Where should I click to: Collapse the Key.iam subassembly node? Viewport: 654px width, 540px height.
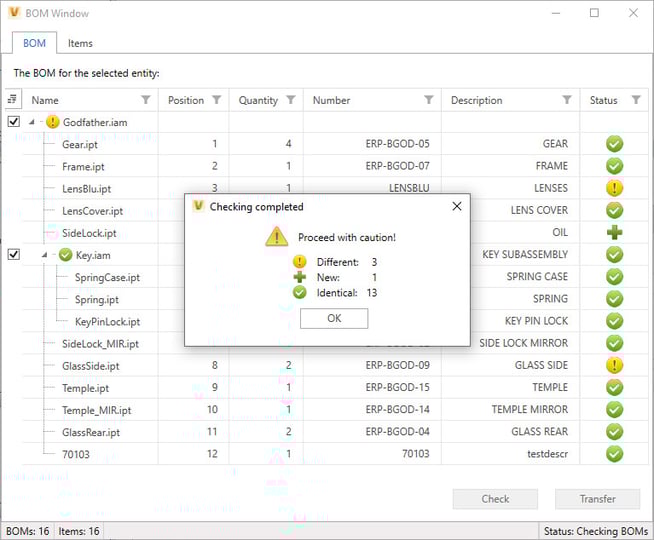pos(44,255)
